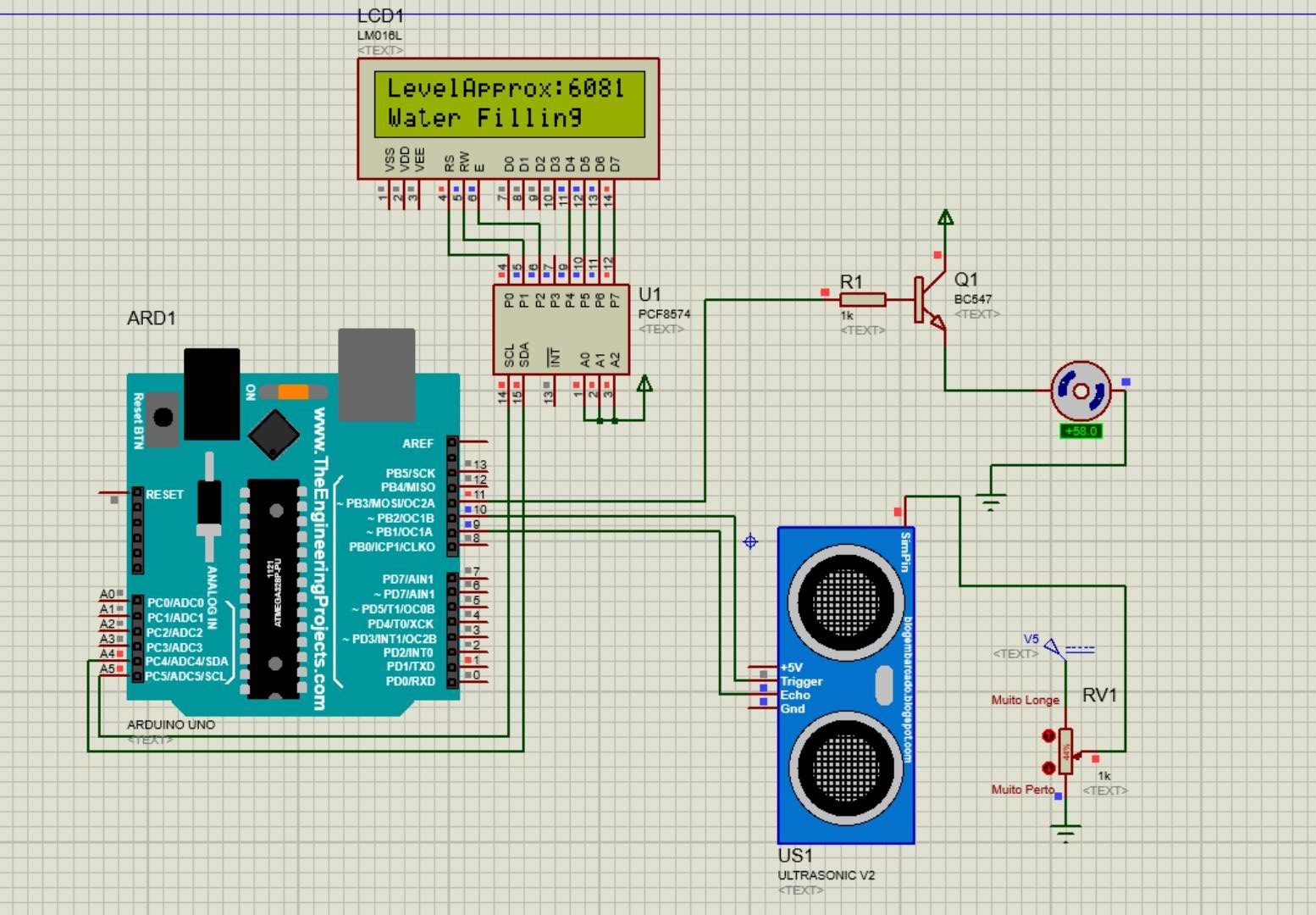
Task: Select the Muito Perto label
Action: (1022, 790)
